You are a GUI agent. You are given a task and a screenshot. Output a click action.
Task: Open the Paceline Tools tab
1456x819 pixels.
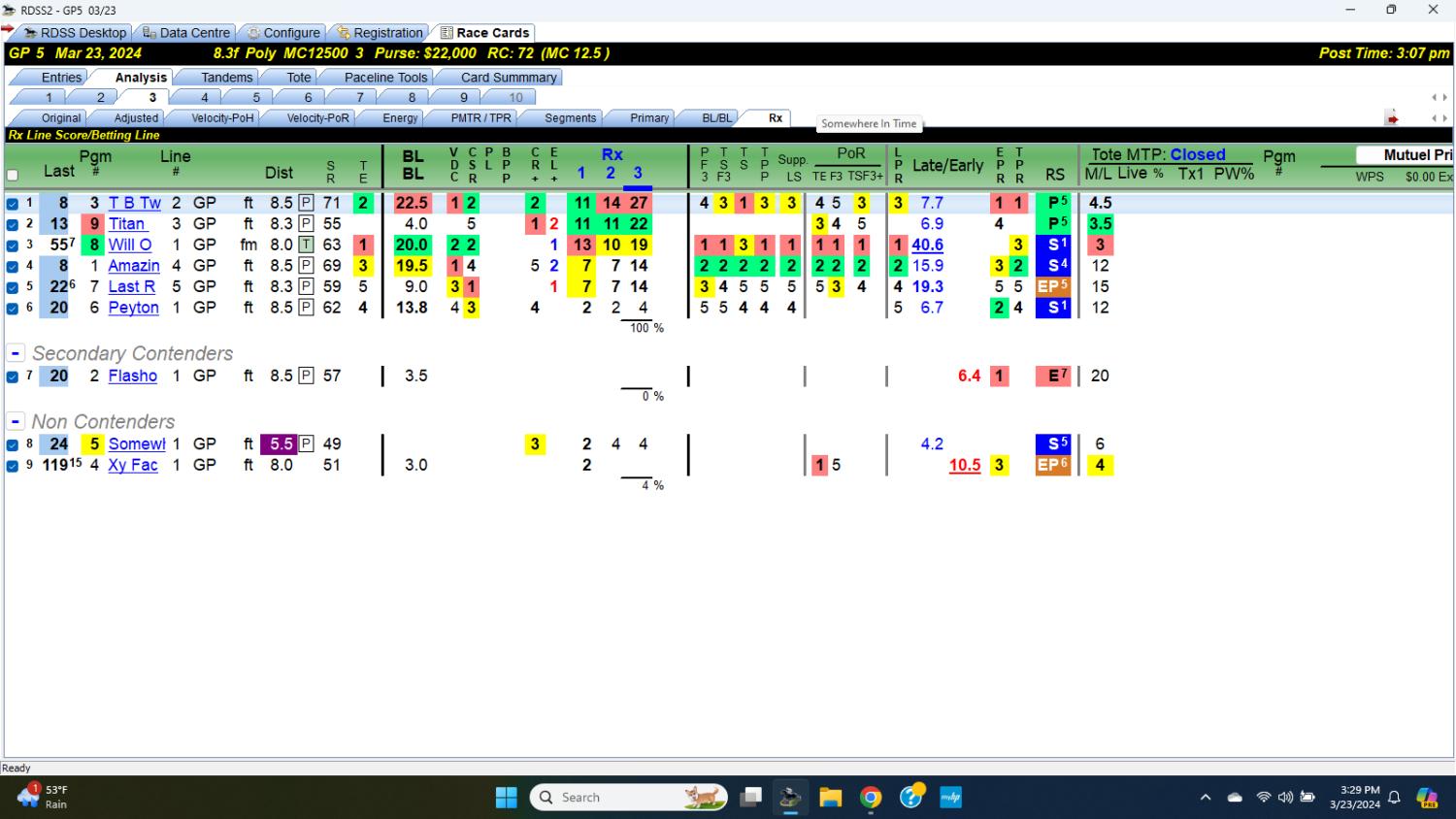click(385, 78)
